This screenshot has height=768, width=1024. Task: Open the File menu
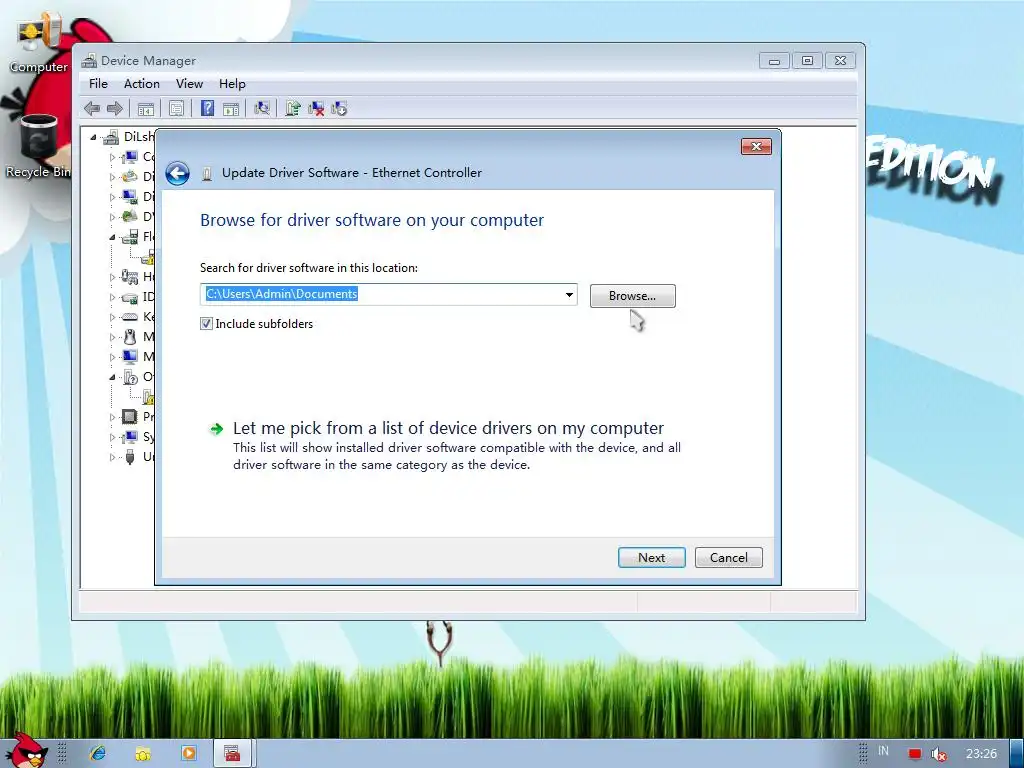(x=99, y=84)
